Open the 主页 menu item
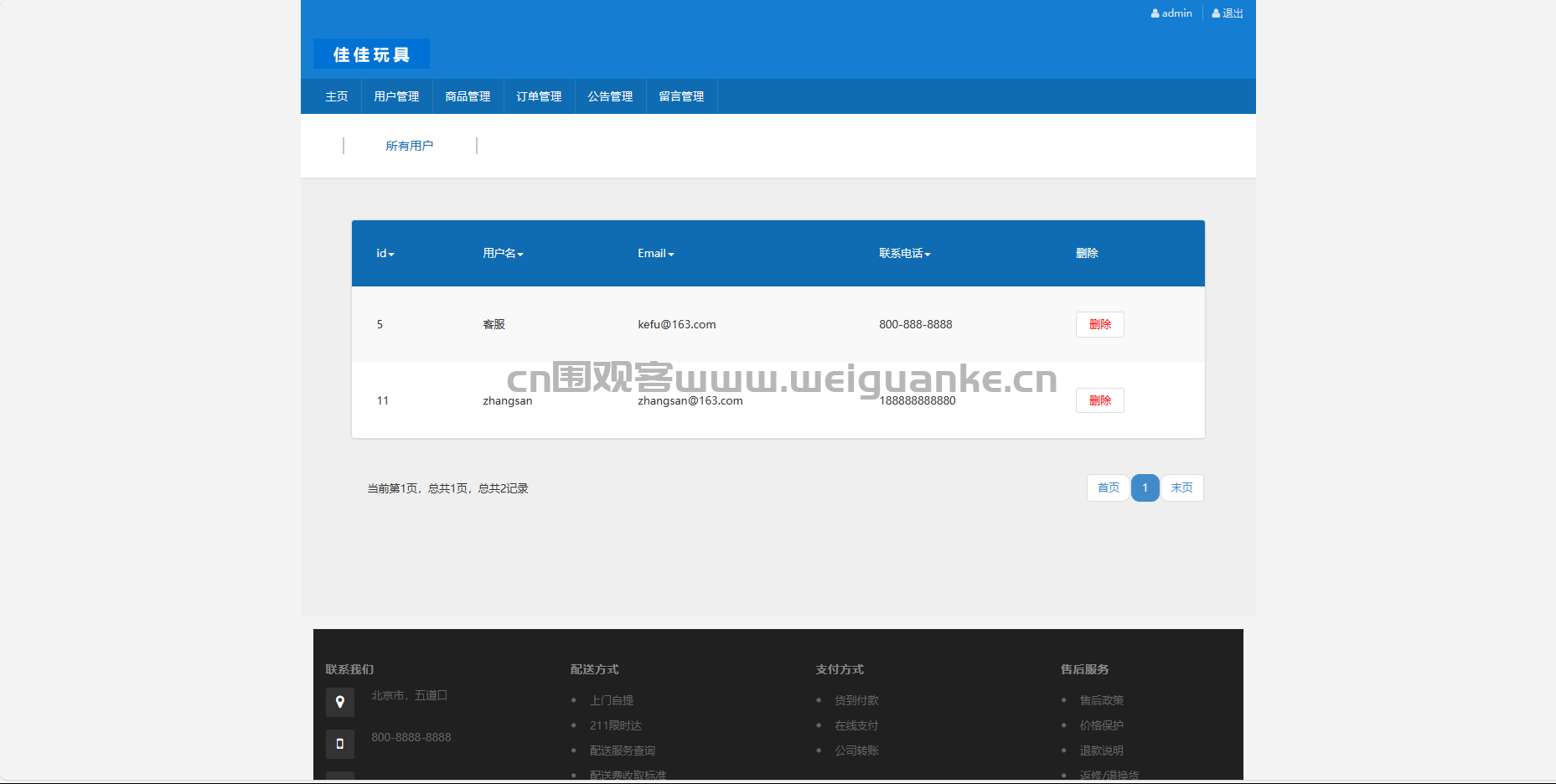This screenshot has width=1556, height=784. 337,96
